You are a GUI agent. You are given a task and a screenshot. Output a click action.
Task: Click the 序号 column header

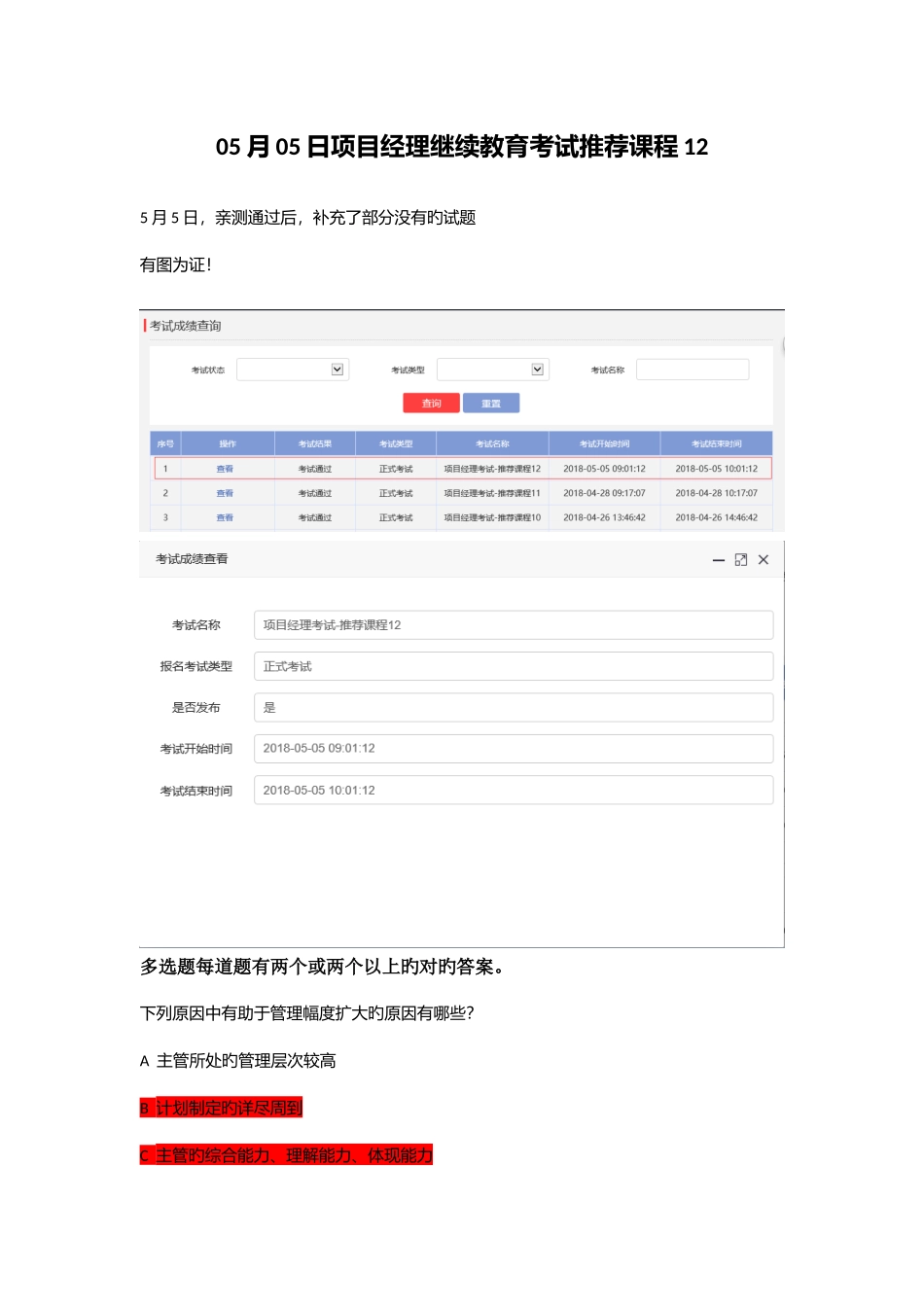click(165, 443)
